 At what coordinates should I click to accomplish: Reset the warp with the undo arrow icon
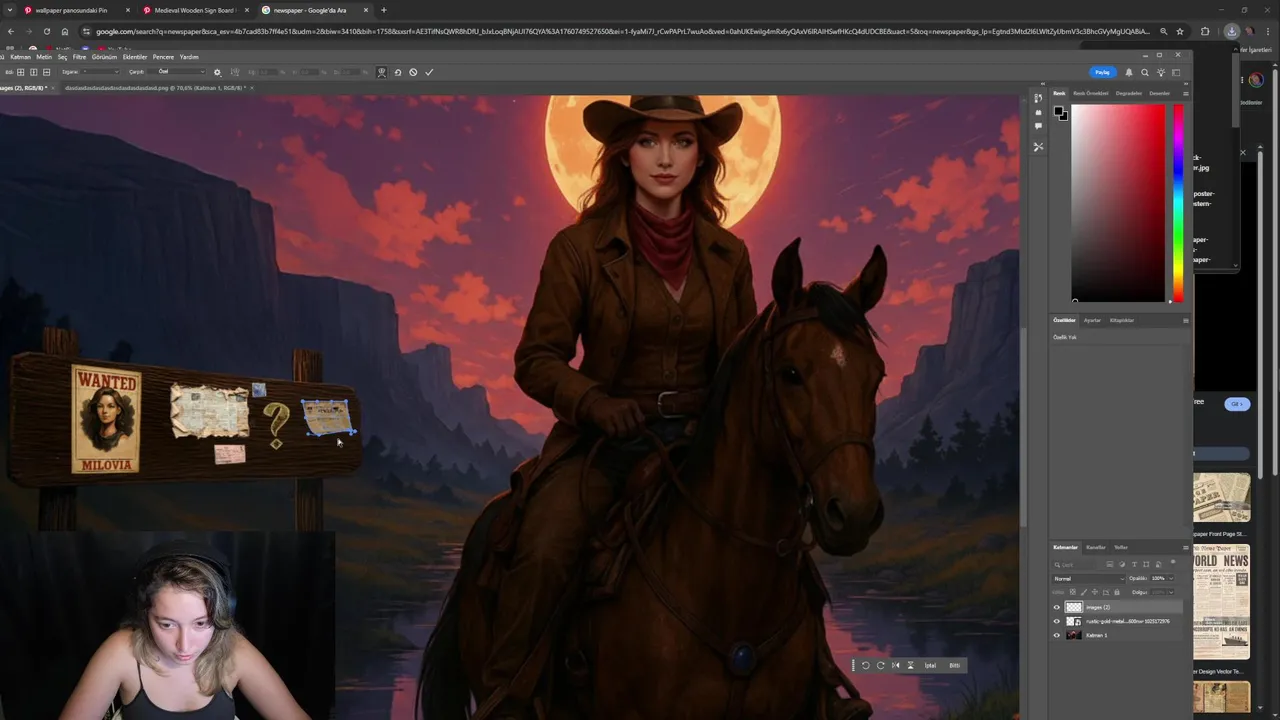tap(398, 72)
